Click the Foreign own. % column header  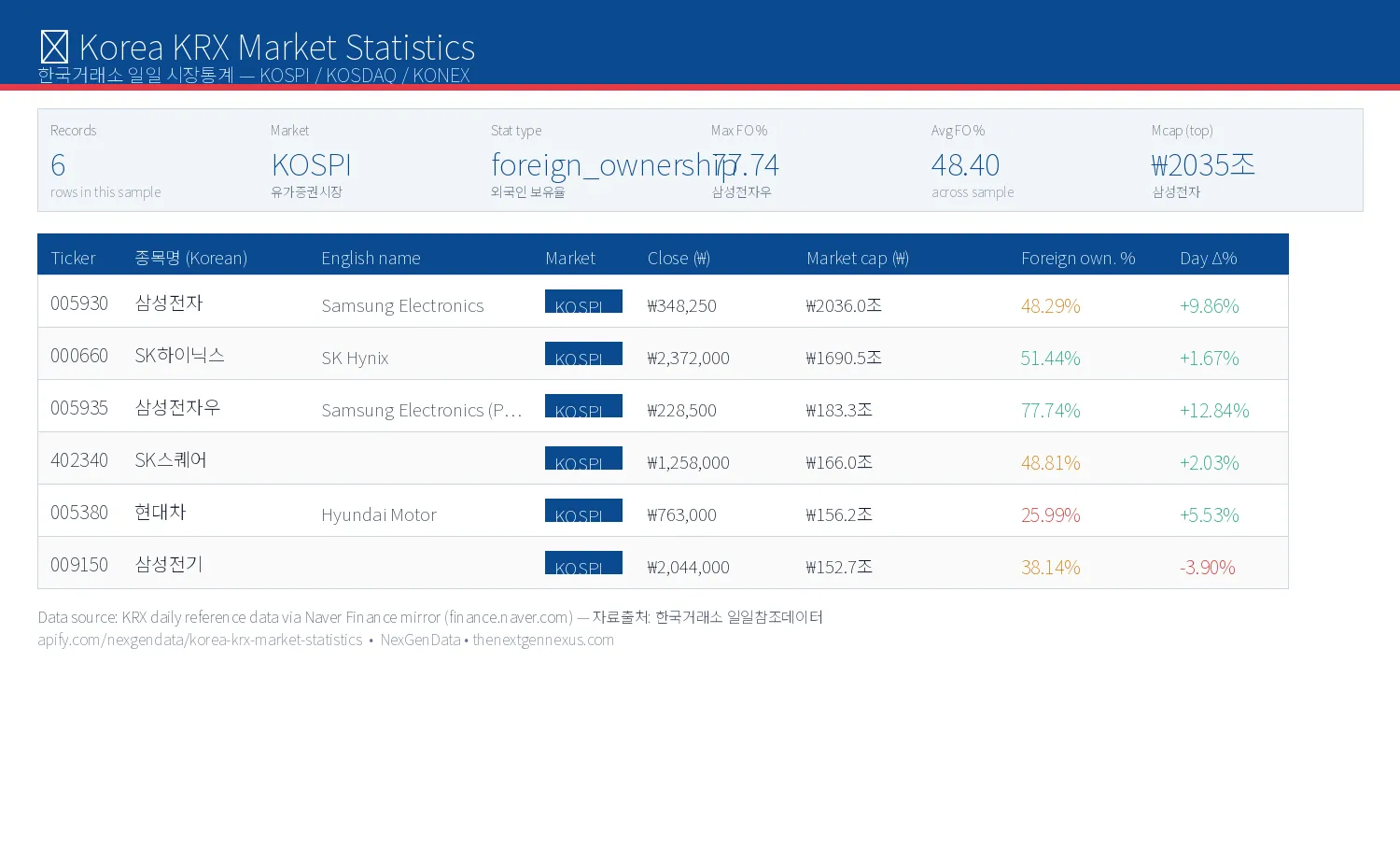(x=1078, y=259)
